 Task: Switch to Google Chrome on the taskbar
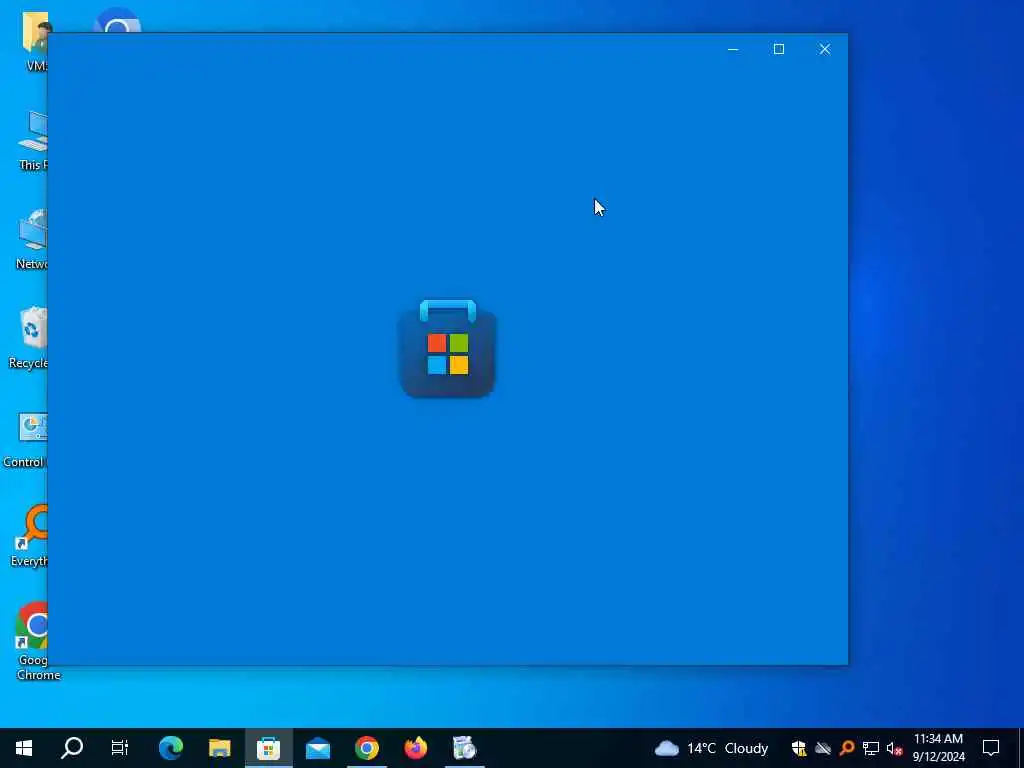(367, 748)
